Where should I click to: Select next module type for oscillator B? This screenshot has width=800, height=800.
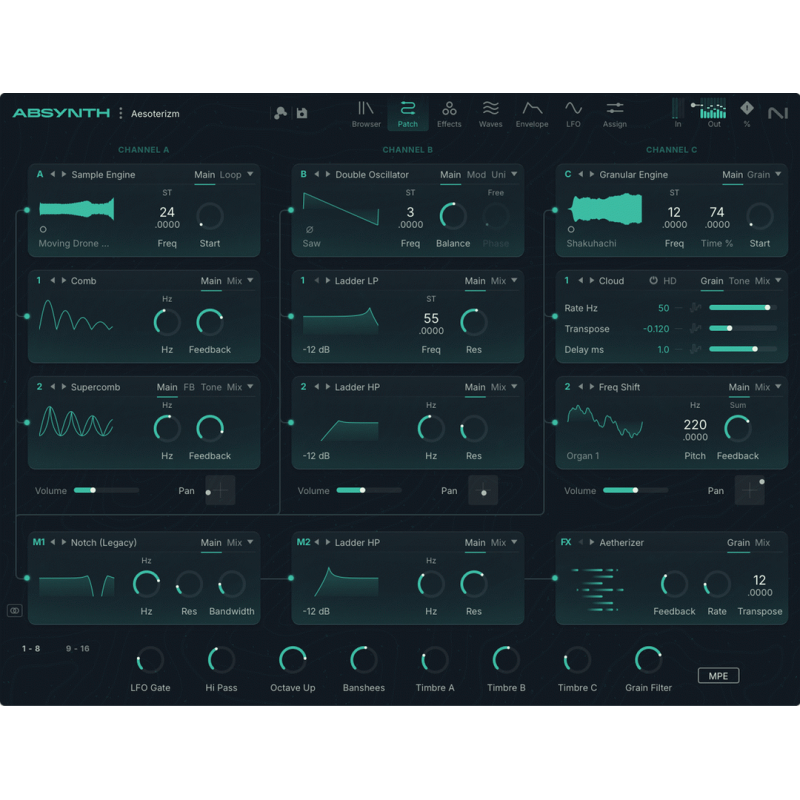pyautogui.click(x=328, y=174)
